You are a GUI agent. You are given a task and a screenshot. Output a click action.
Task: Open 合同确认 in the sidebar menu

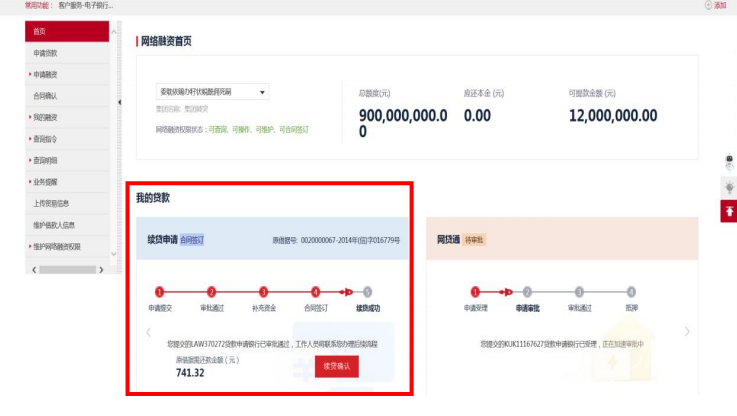tap(46, 96)
